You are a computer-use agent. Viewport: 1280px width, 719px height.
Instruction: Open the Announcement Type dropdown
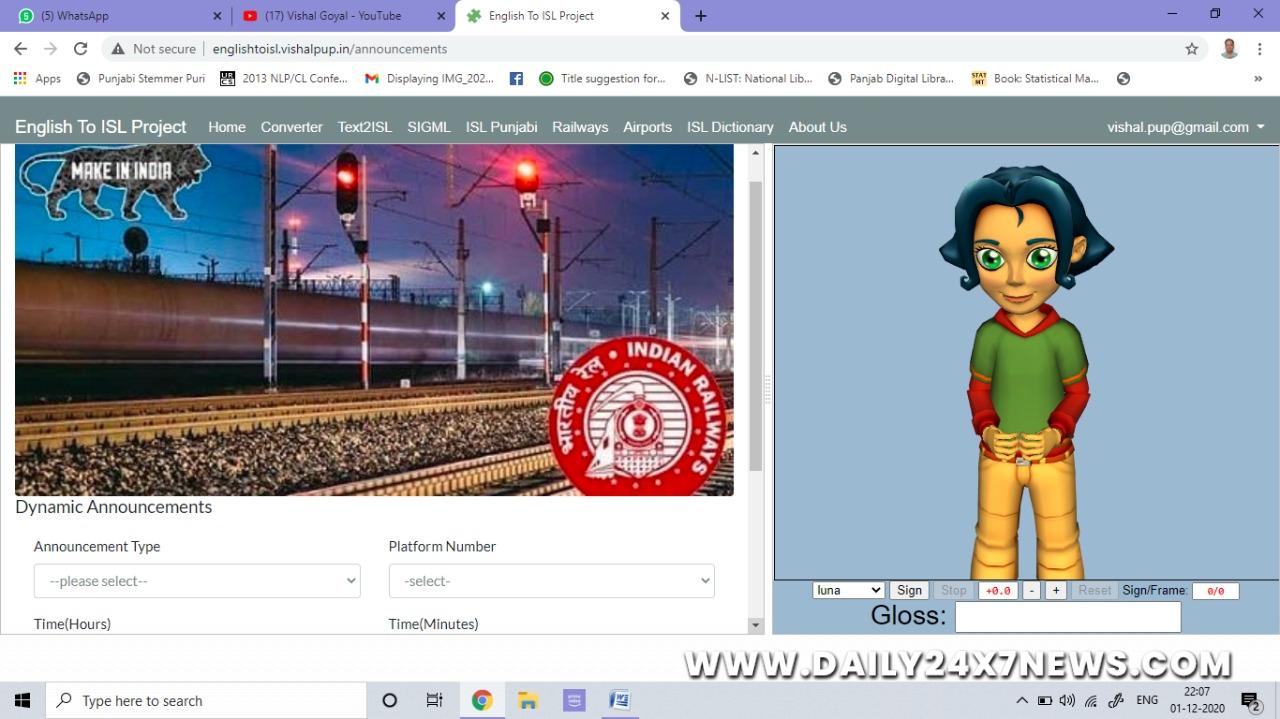point(197,581)
